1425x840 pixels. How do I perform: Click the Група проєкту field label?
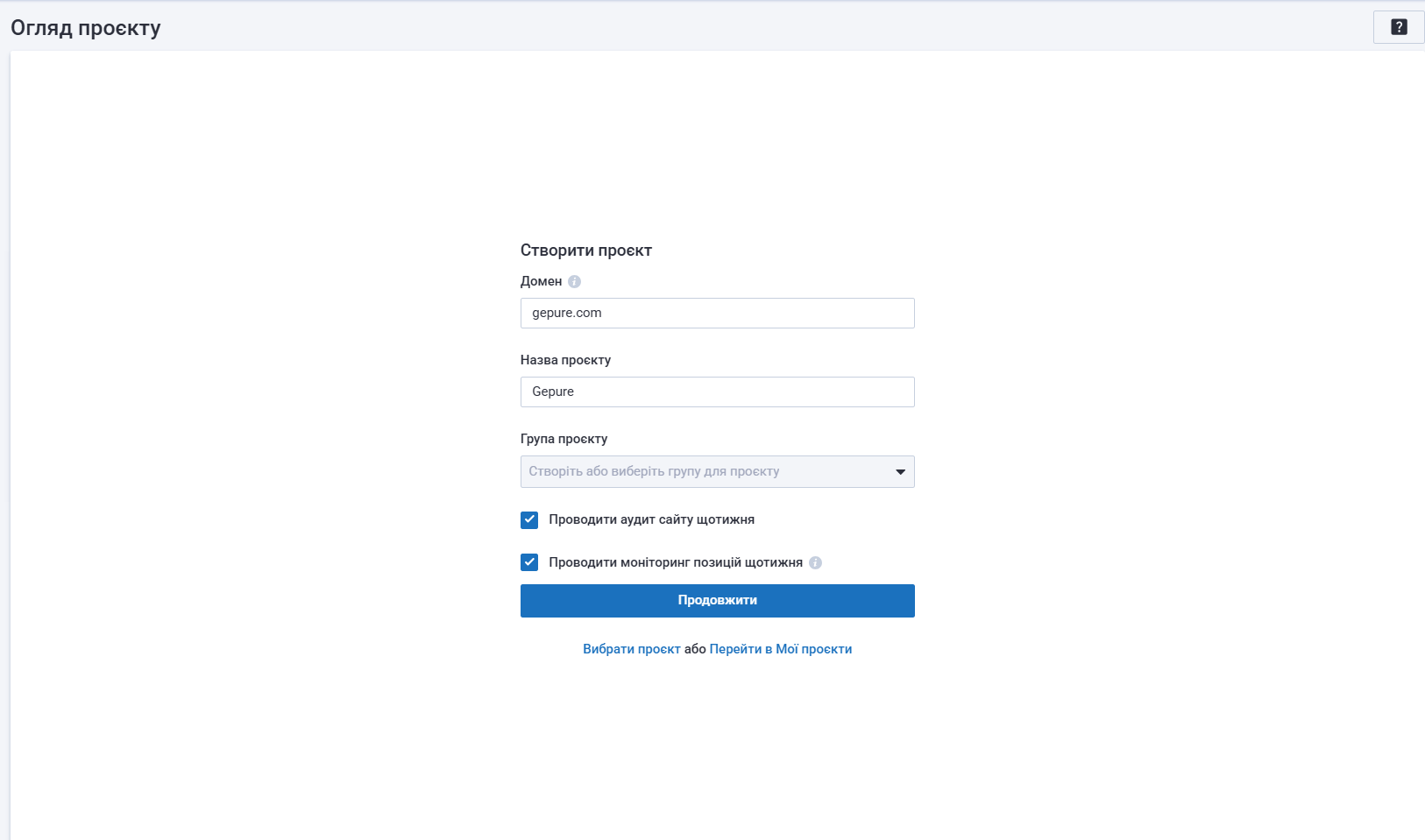pos(564,439)
